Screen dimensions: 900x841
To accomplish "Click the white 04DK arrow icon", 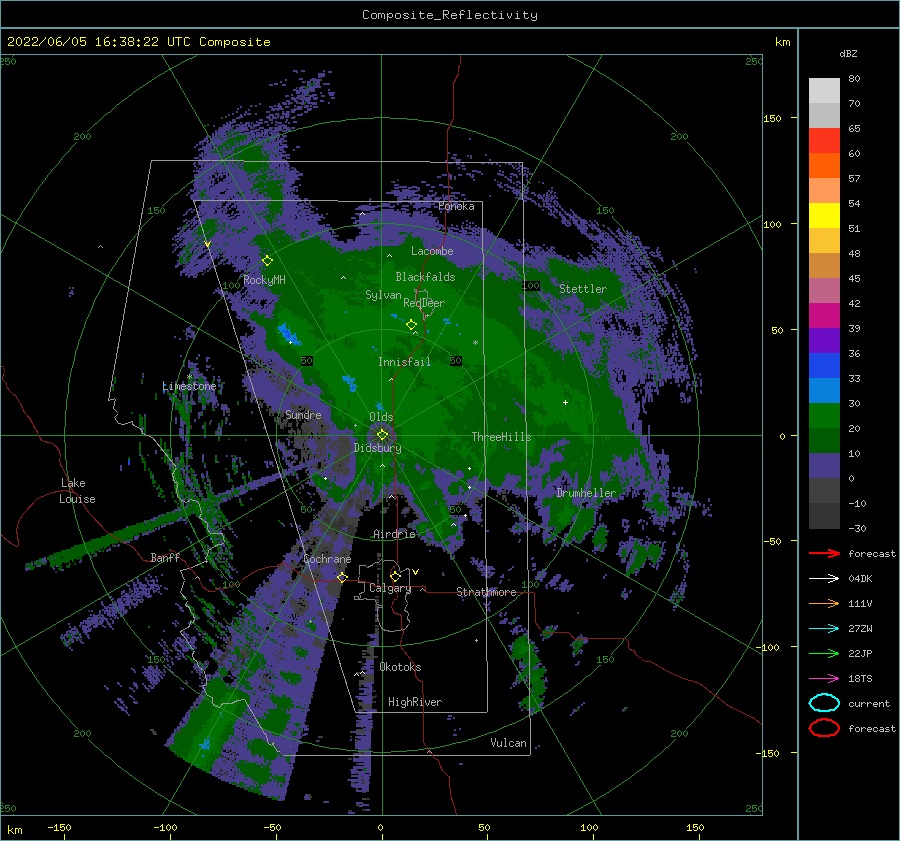I will click(x=824, y=579).
